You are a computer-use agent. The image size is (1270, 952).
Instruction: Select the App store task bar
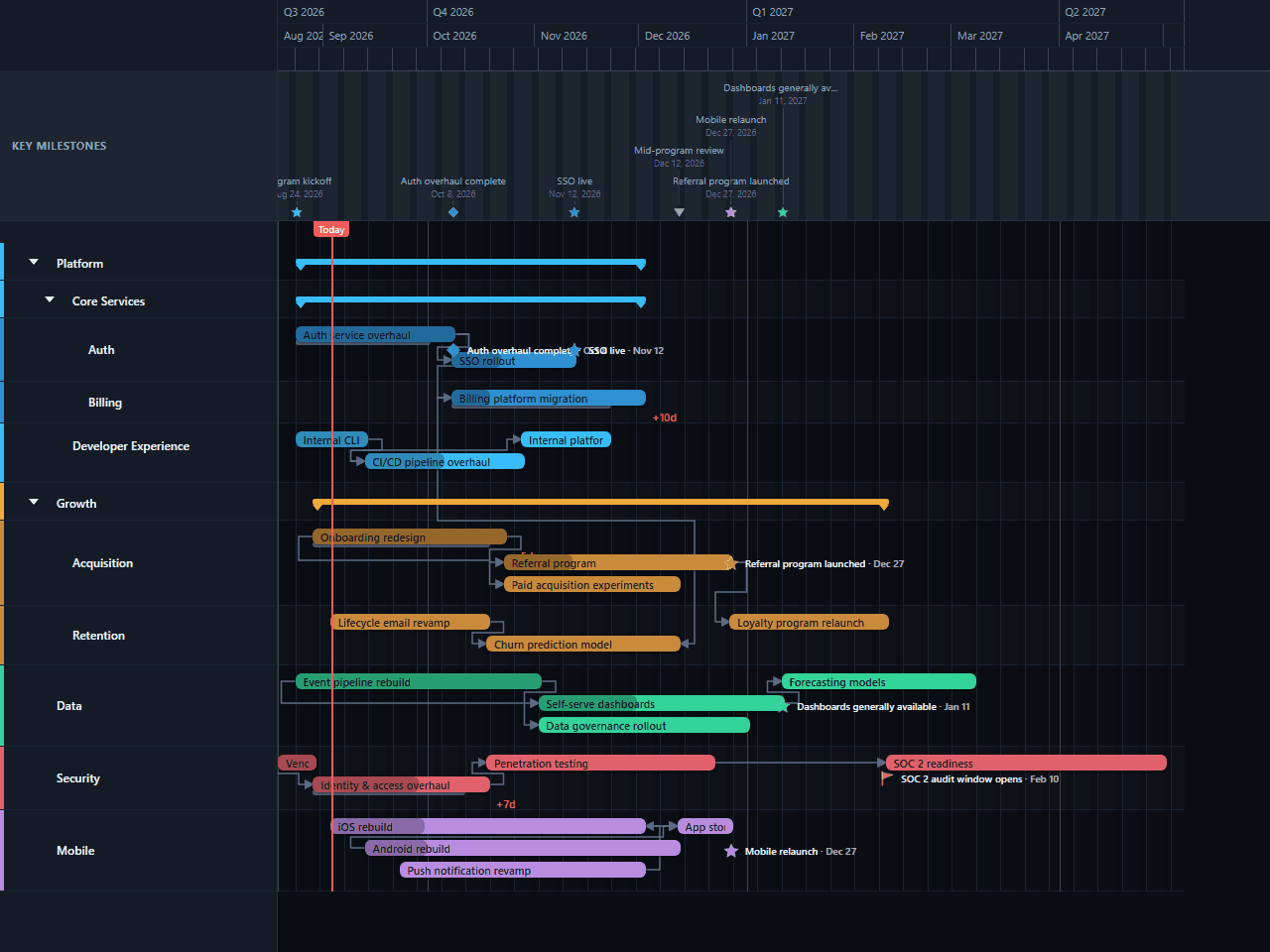coord(705,826)
